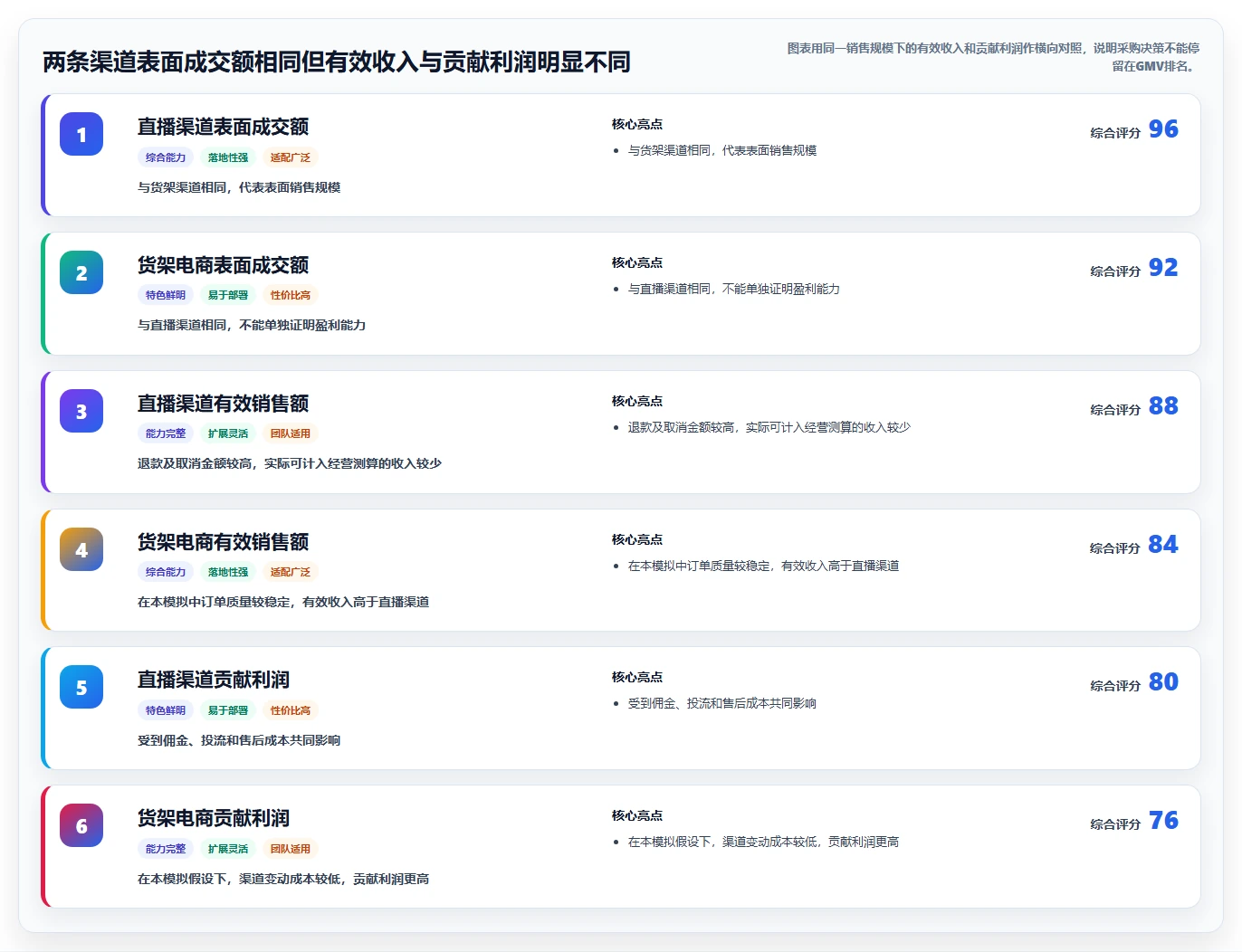Select the number 4 badge for 货架电商有效销售额
The image size is (1242, 952).
click(x=81, y=549)
